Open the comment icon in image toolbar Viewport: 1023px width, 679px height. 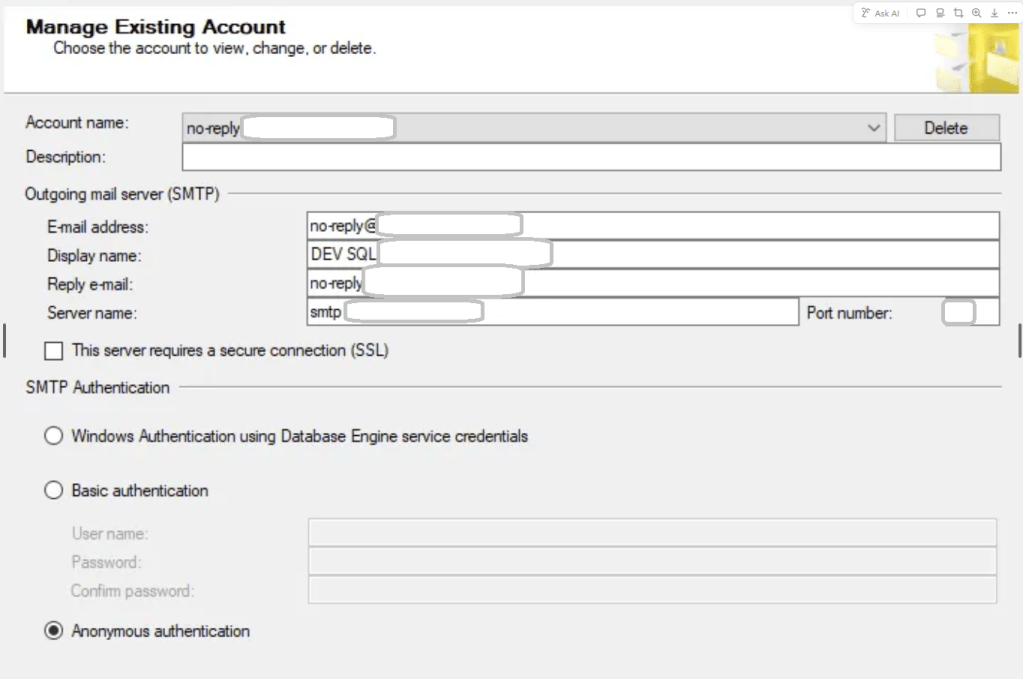tap(921, 13)
